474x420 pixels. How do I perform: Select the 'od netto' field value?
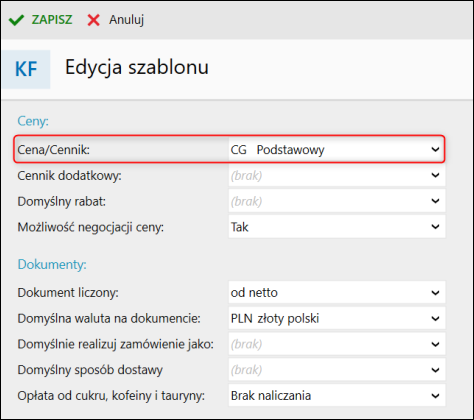point(254,293)
